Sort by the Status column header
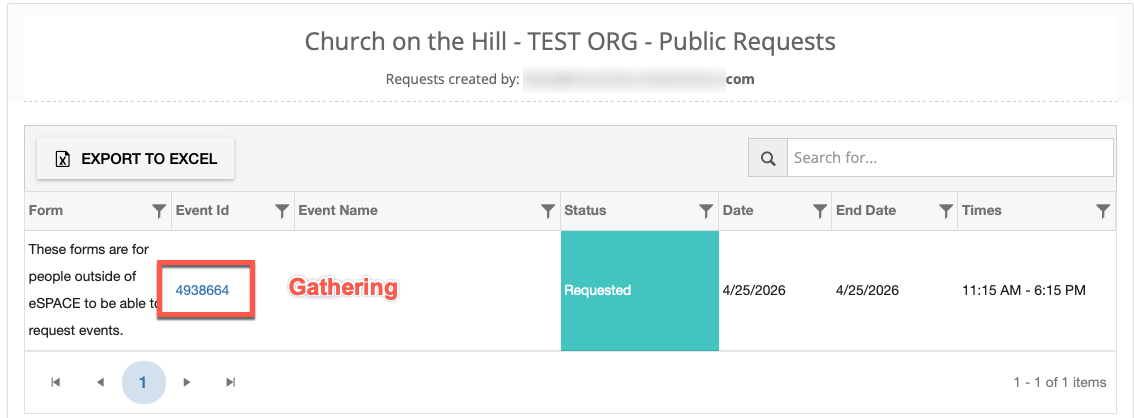The width and height of the screenshot is (1134, 418). pos(585,211)
